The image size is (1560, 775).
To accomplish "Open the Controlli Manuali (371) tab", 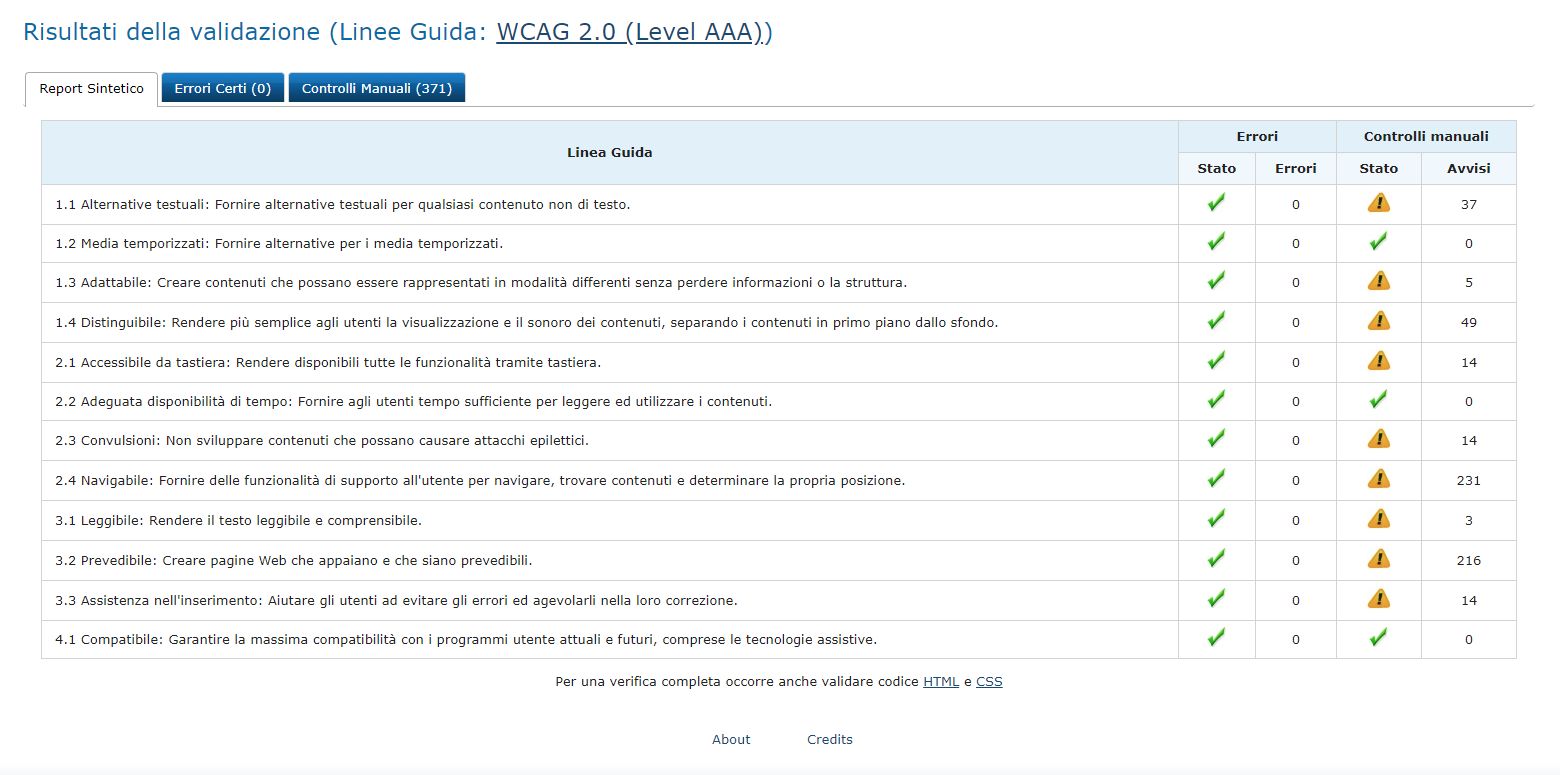I will pos(376,88).
